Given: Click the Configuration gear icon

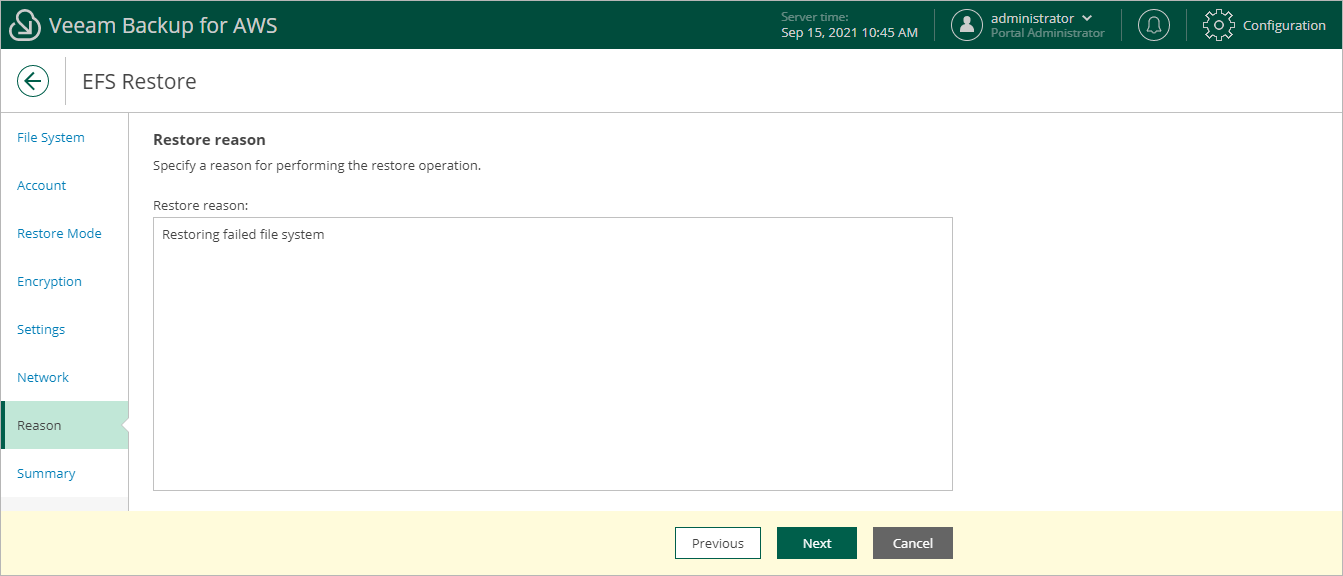Looking at the screenshot, I should click(1218, 25).
